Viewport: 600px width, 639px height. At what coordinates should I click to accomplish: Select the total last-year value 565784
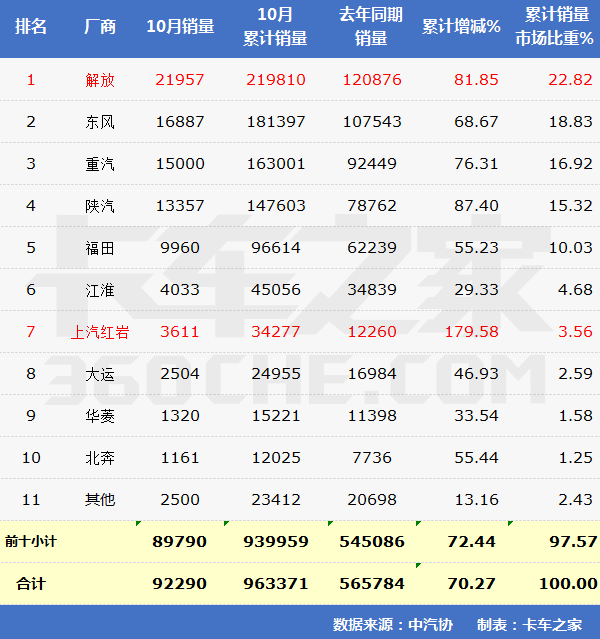coord(372,584)
